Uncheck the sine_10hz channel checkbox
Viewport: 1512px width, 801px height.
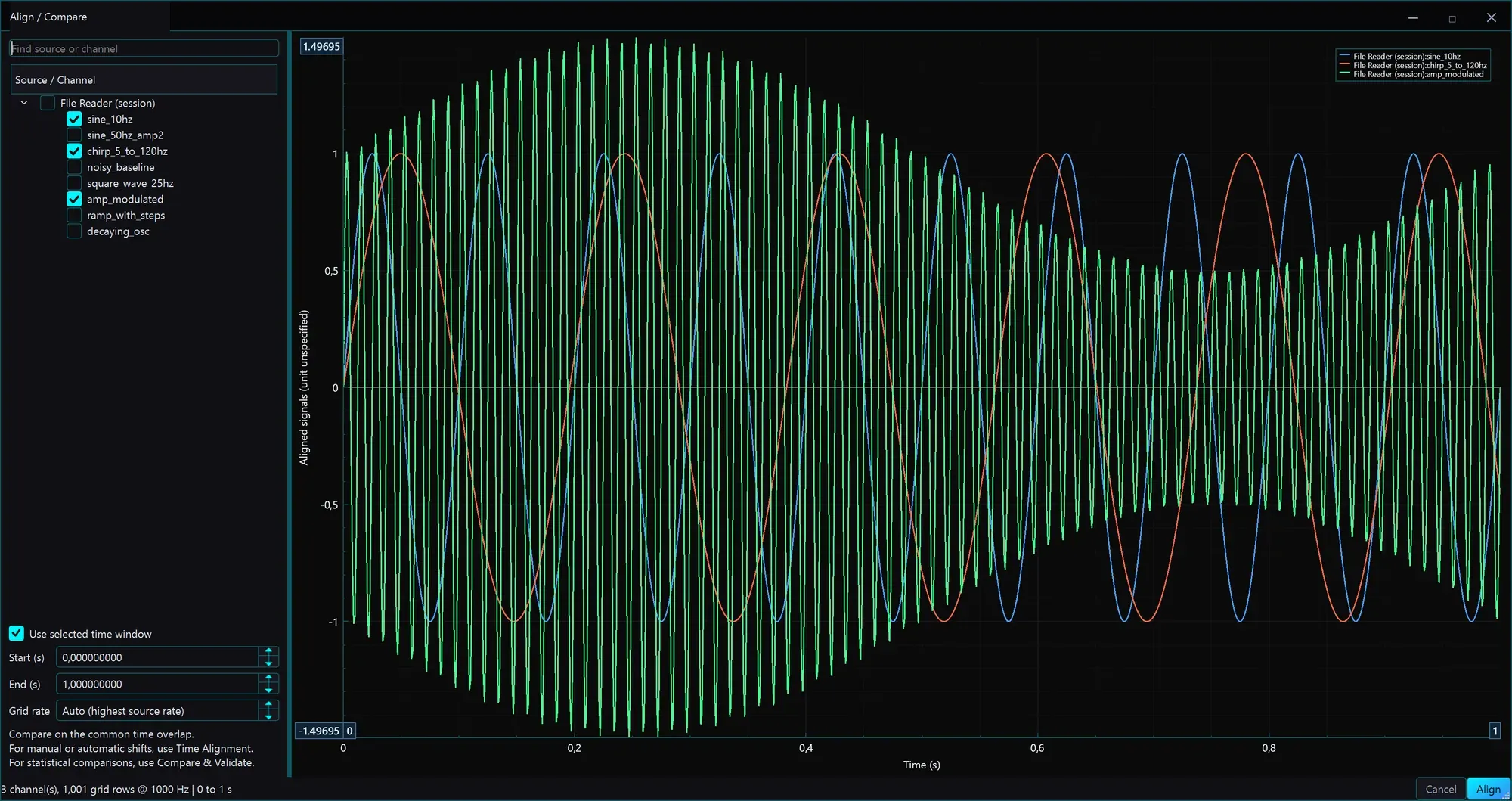[74, 119]
